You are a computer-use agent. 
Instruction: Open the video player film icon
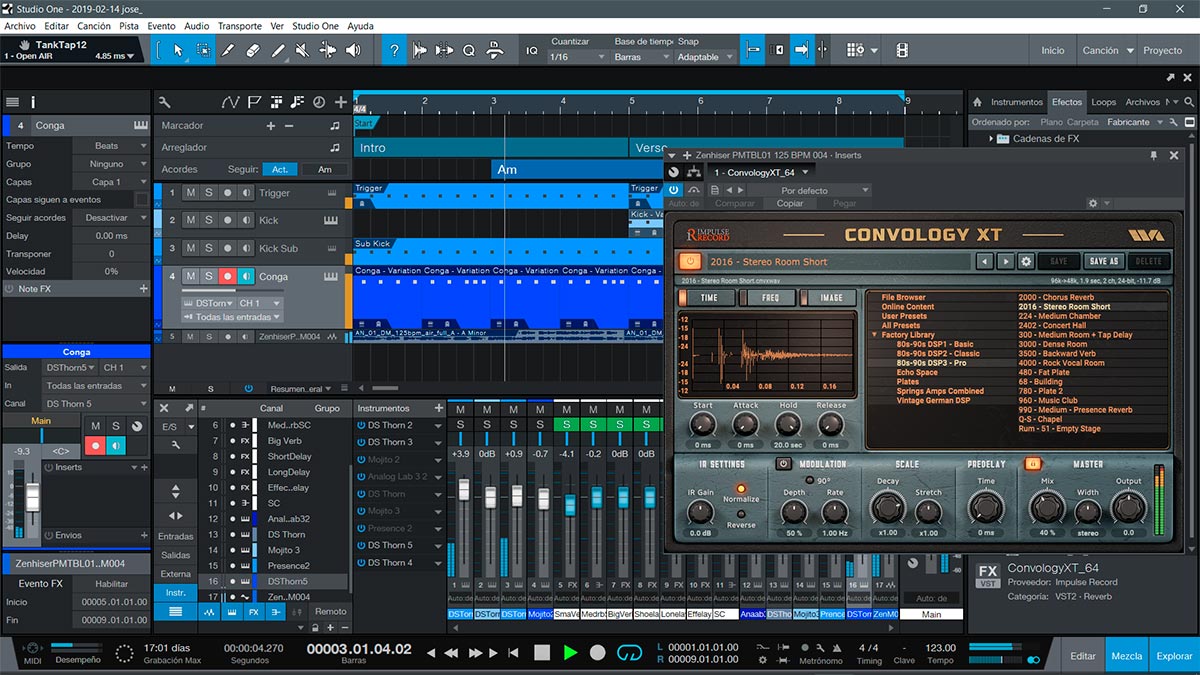(x=902, y=50)
